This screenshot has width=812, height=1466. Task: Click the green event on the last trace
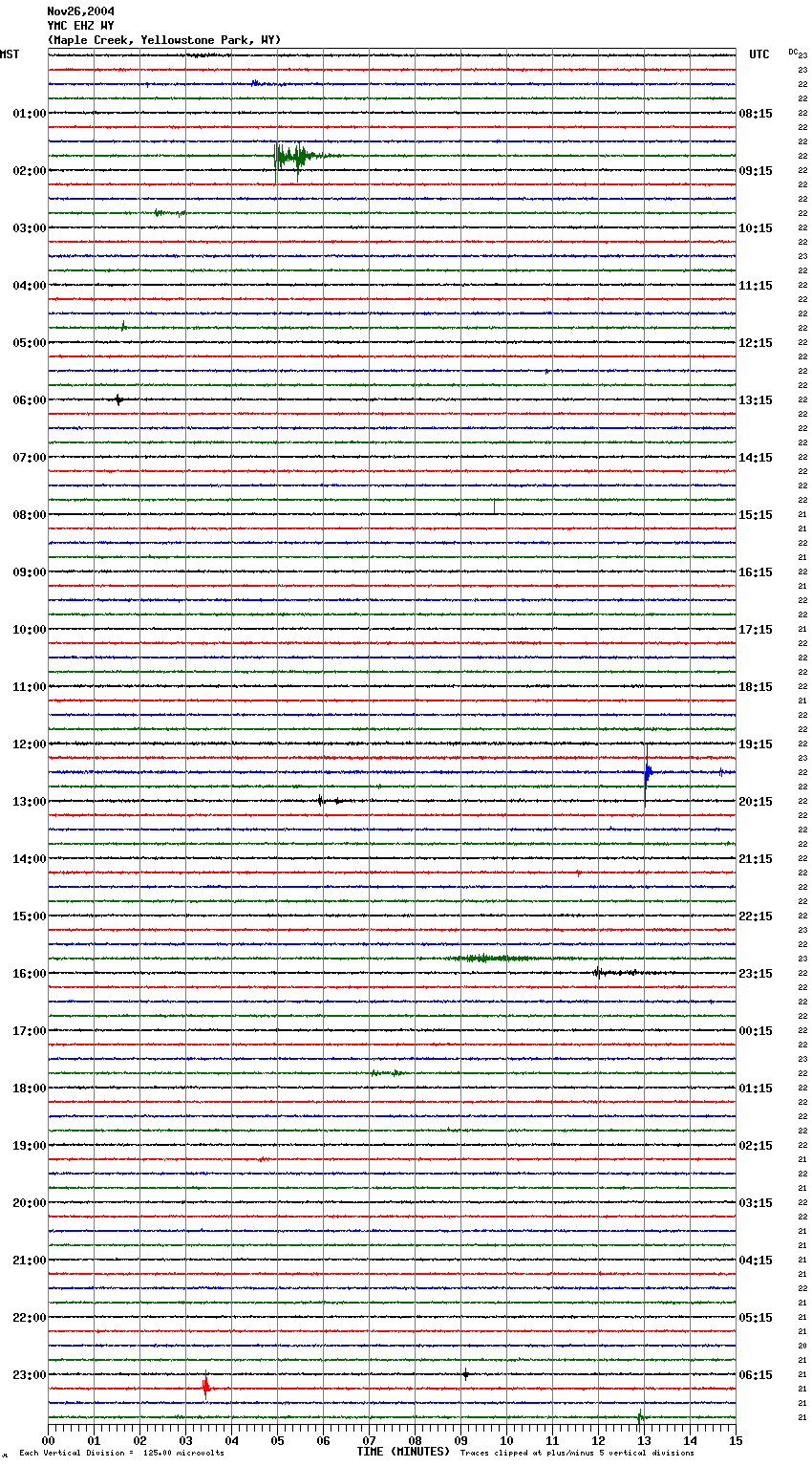640,1416
